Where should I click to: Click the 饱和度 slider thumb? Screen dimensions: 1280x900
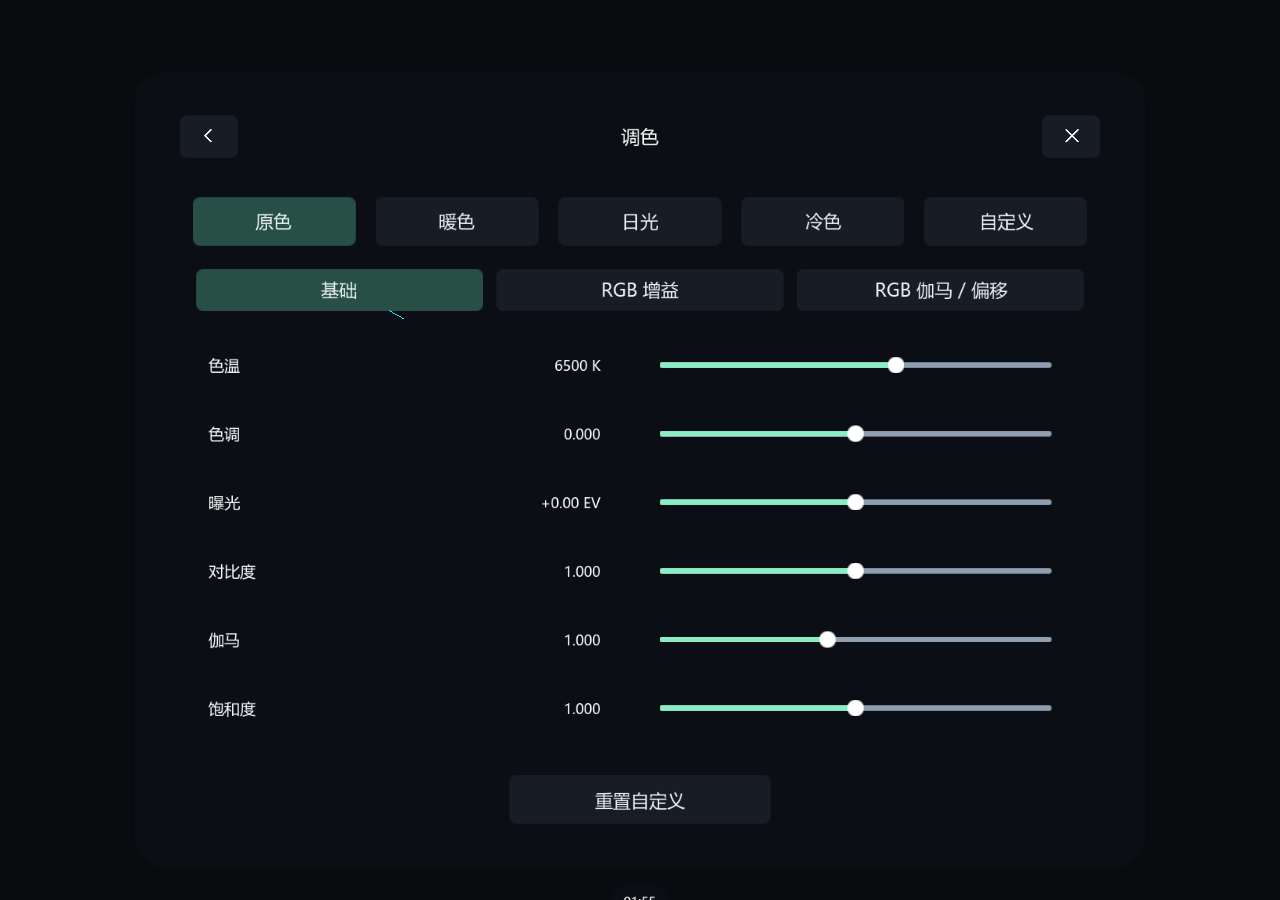855,708
